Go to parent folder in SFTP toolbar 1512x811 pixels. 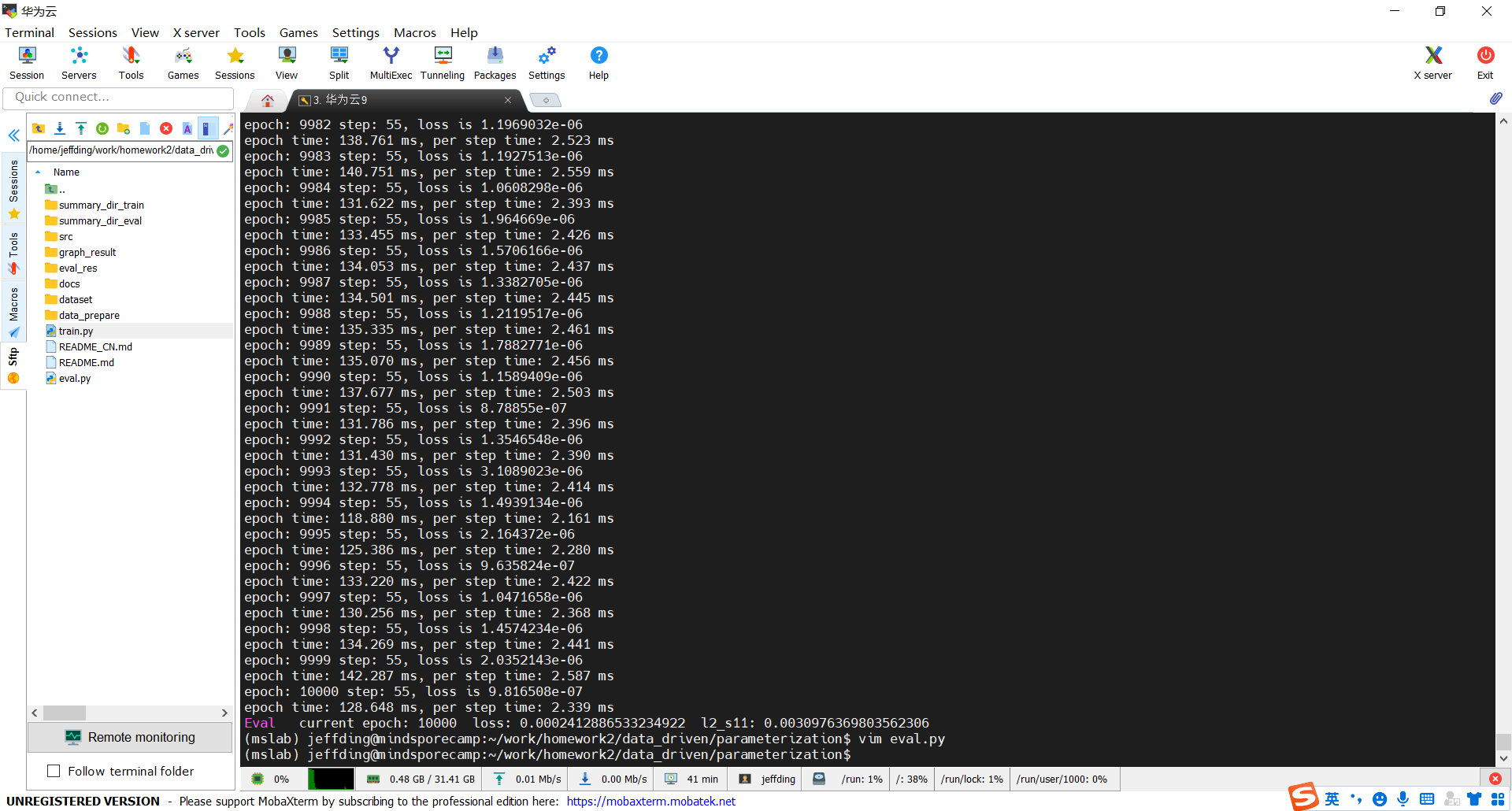click(39, 128)
